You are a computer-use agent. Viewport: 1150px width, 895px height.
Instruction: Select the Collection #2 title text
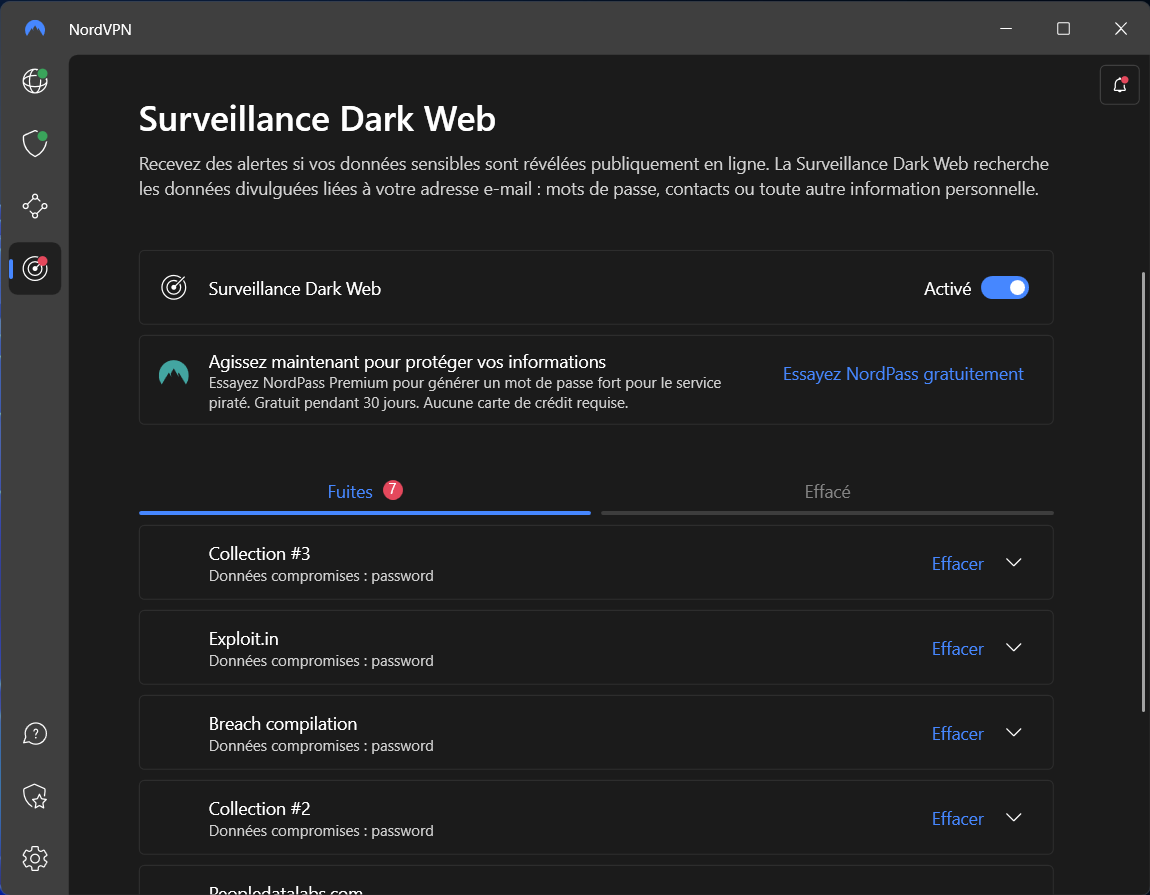coord(260,809)
